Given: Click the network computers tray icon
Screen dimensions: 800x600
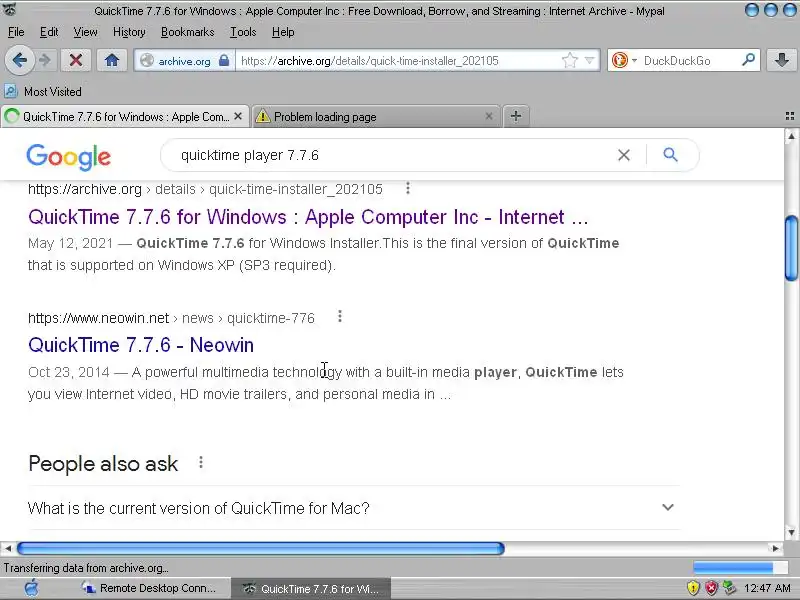Looking at the screenshot, I should coord(730,588).
